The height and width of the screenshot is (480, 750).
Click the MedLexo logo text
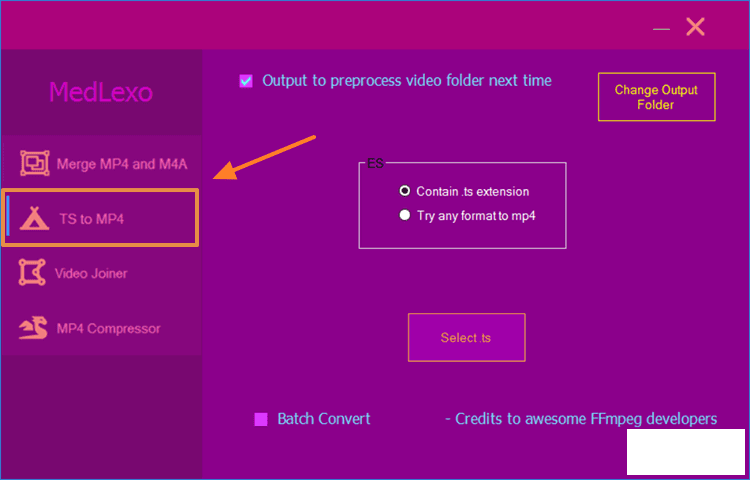coord(101,92)
